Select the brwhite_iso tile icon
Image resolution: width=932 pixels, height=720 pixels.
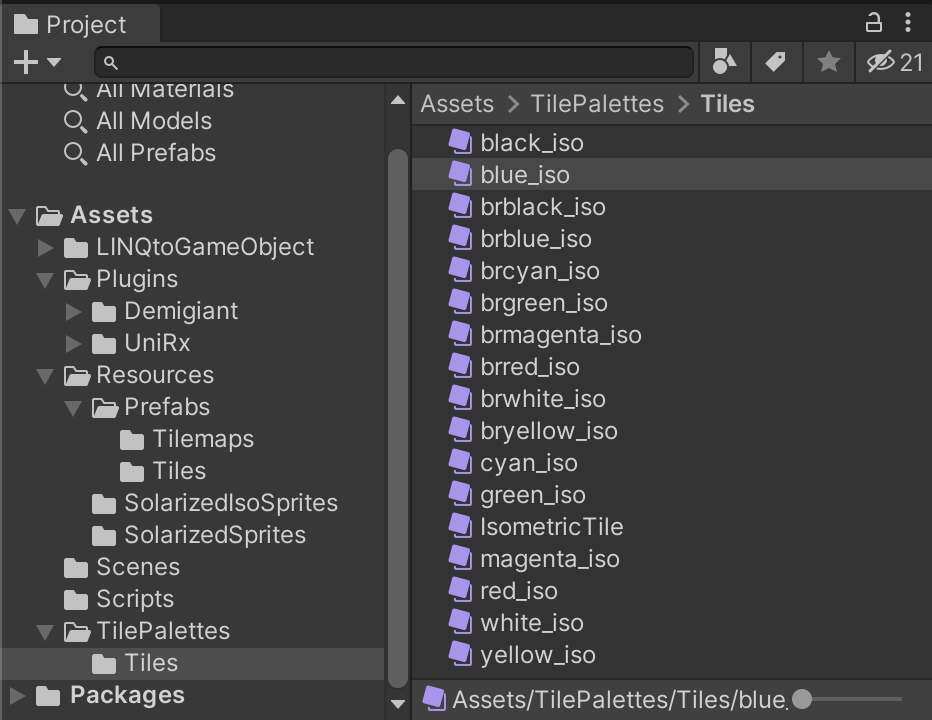pyautogui.click(x=460, y=398)
